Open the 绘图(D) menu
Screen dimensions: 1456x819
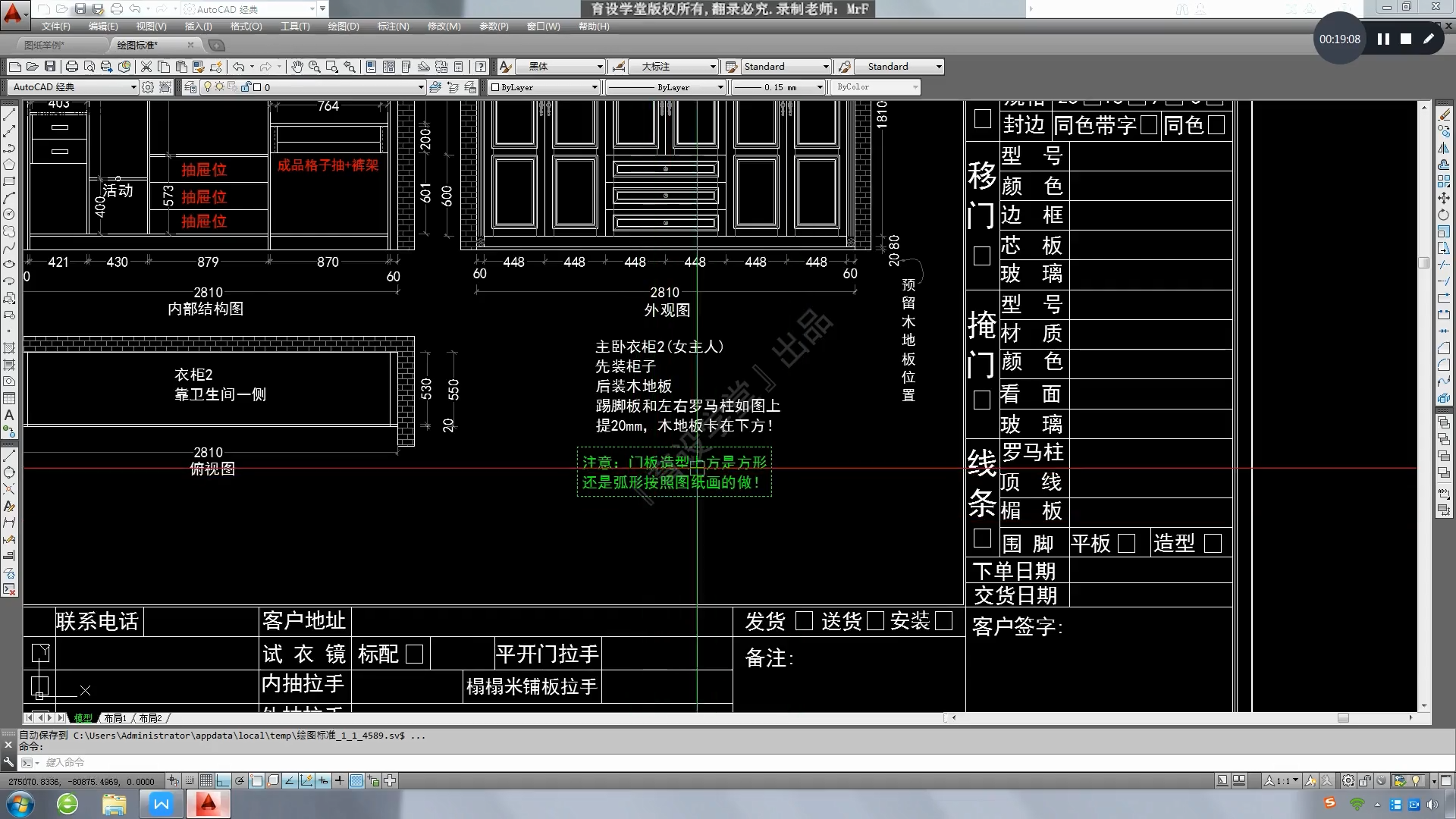pyautogui.click(x=344, y=26)
